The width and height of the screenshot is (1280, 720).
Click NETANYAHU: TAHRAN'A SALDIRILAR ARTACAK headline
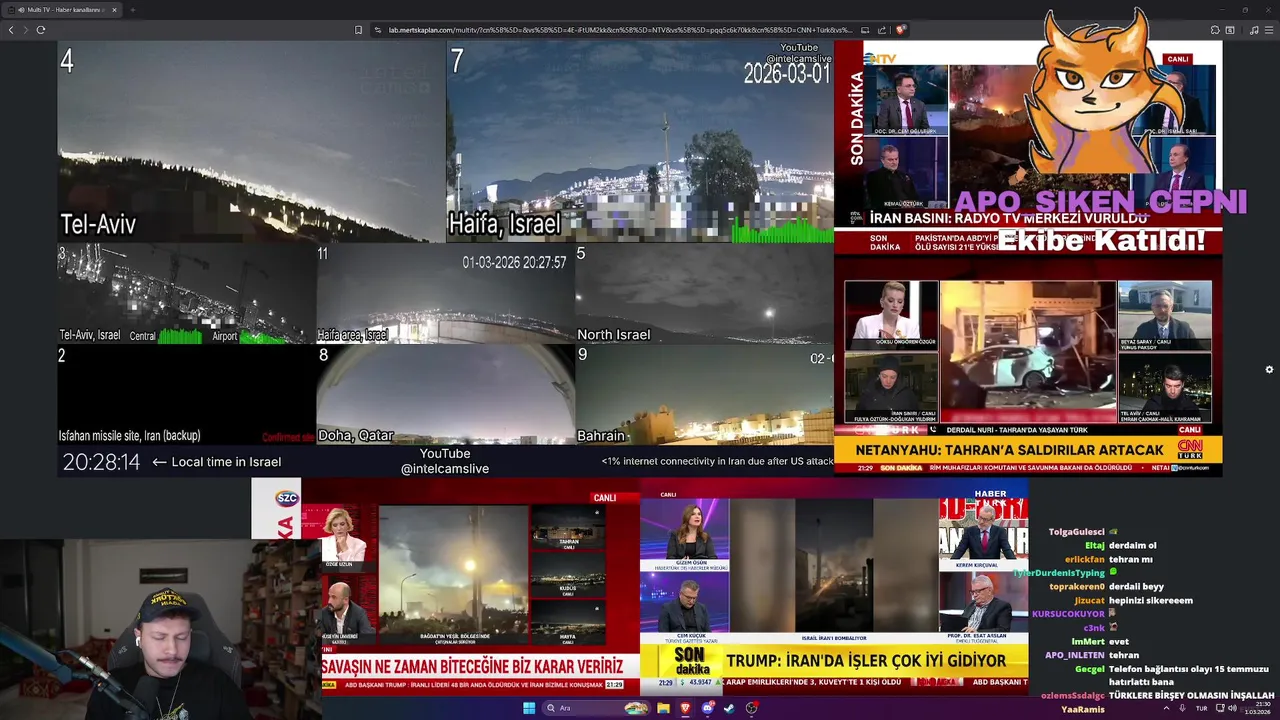(x=1010, y=450)
